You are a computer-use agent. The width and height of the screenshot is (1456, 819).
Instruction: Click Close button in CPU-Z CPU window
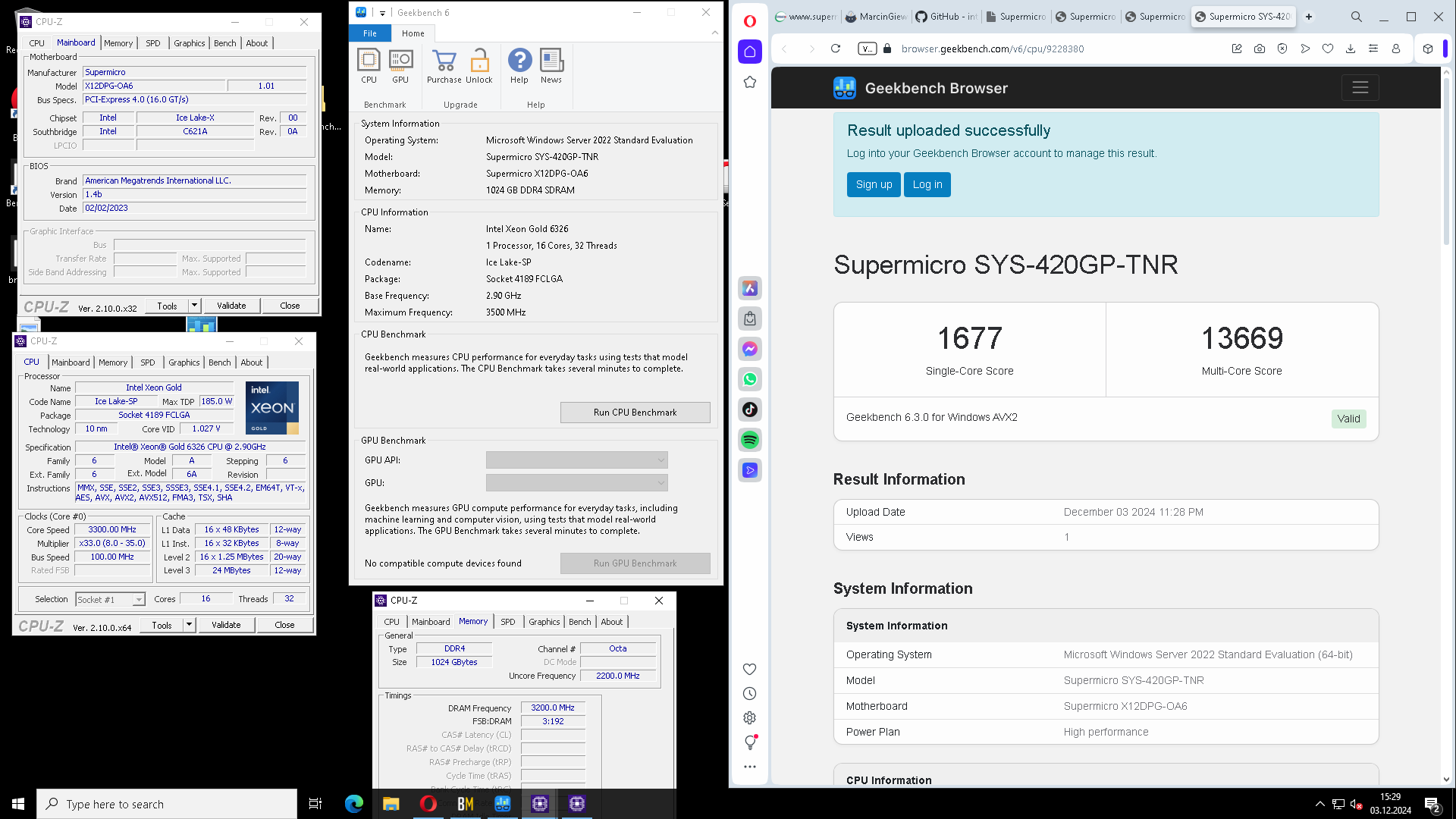point(285,625)
